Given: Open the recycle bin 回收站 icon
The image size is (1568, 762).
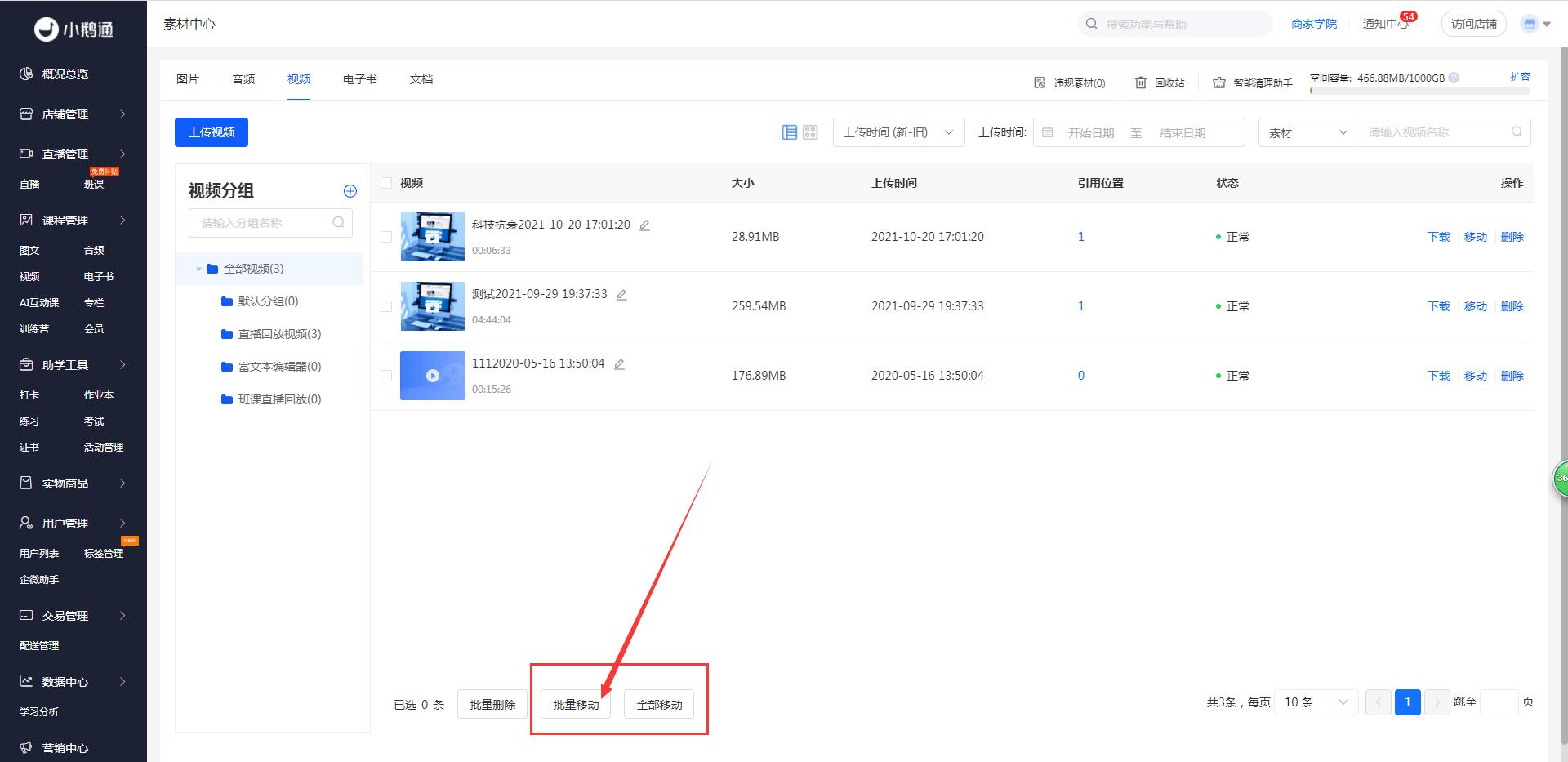Looking at the screenshot, I should pos(1141,82).
